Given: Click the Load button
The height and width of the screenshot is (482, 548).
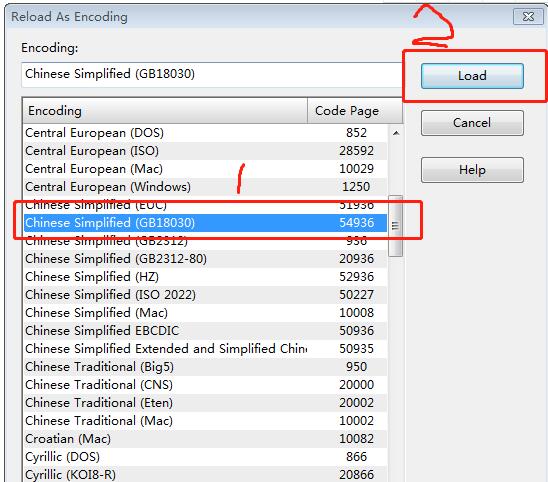Looking at the screenshot, I should click(x=472, y=76).
